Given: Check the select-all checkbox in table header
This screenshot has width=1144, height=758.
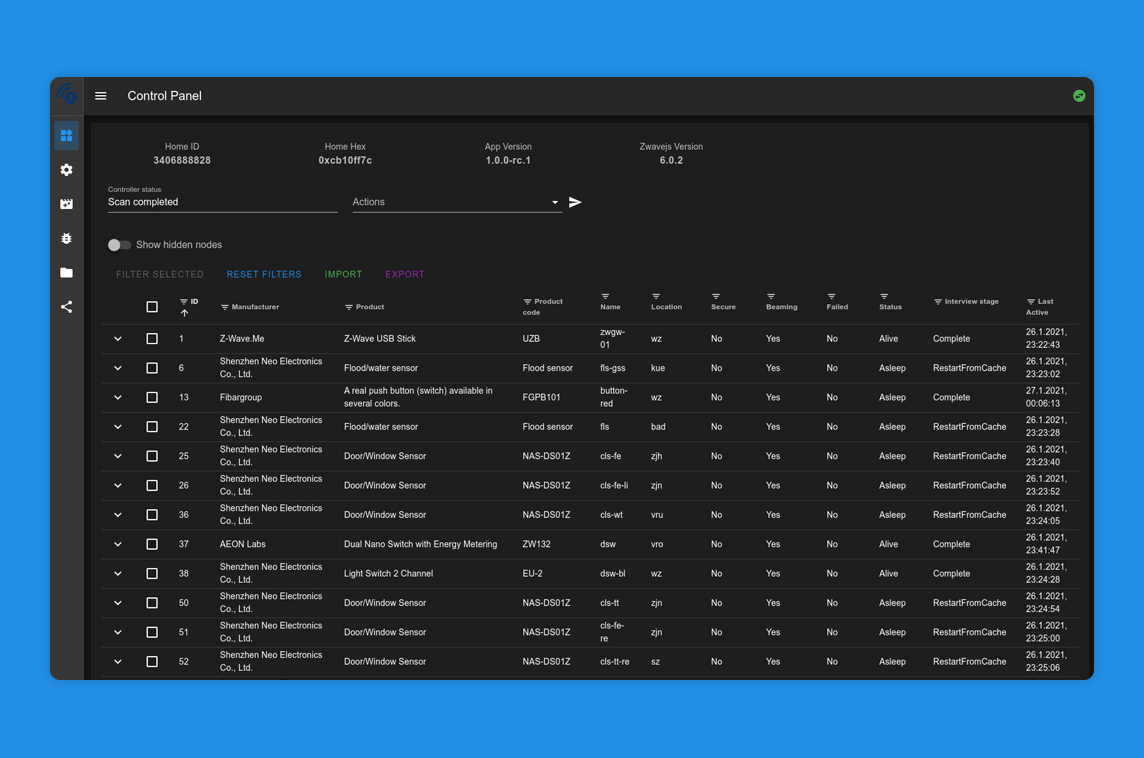Looking at the screenshot, I should 152,307.
